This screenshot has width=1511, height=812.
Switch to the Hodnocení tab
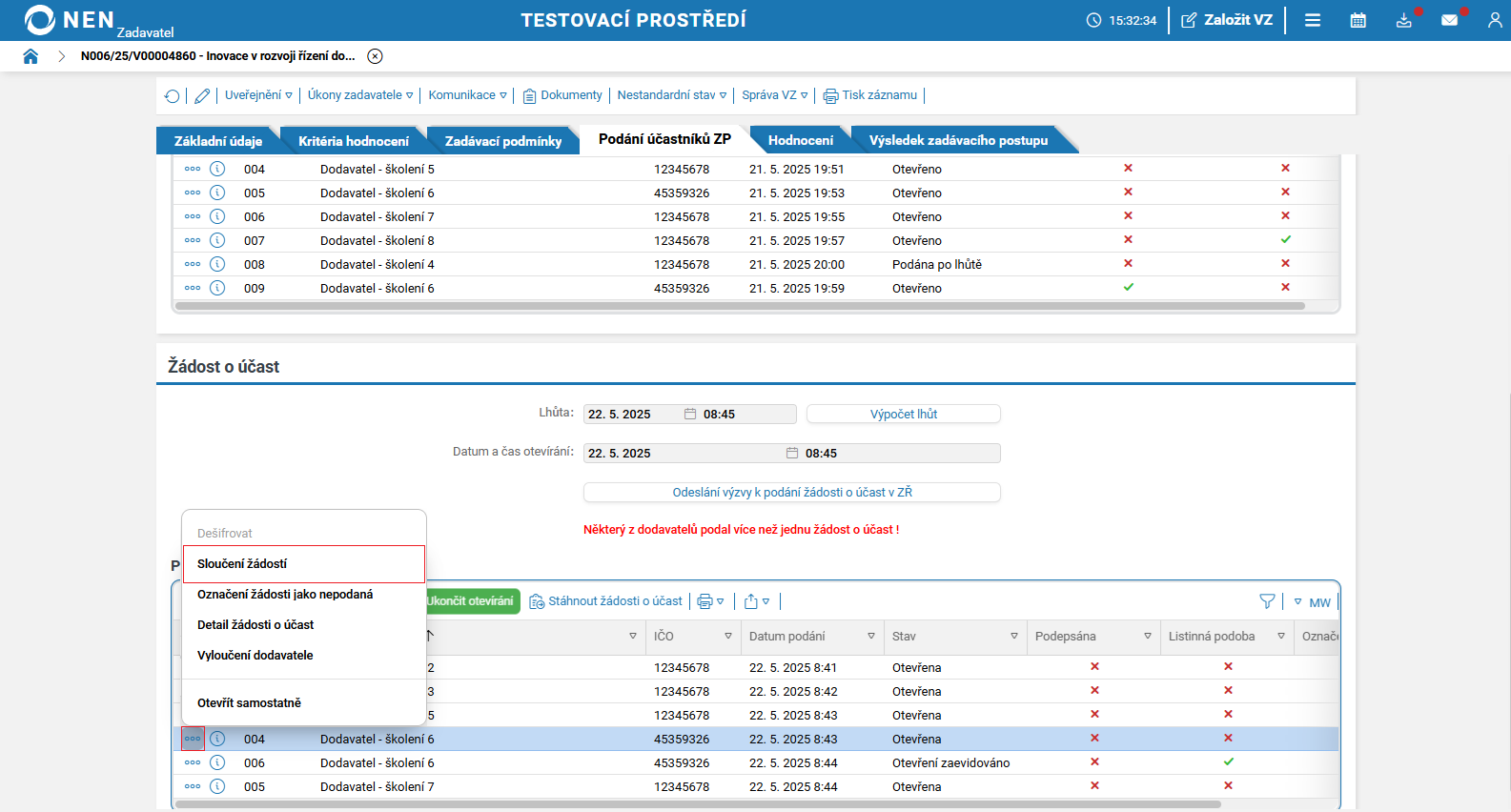tap(800, 140)
